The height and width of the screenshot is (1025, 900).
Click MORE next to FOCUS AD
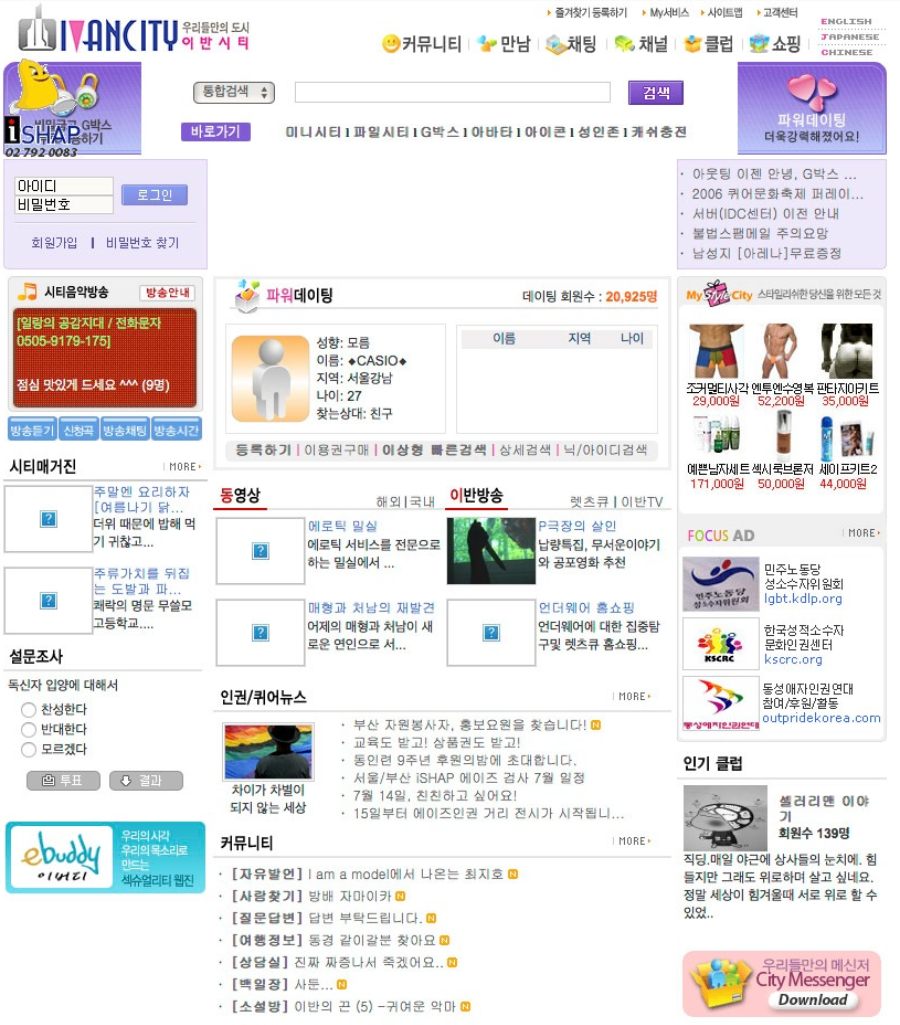click(x=863, y=533)
